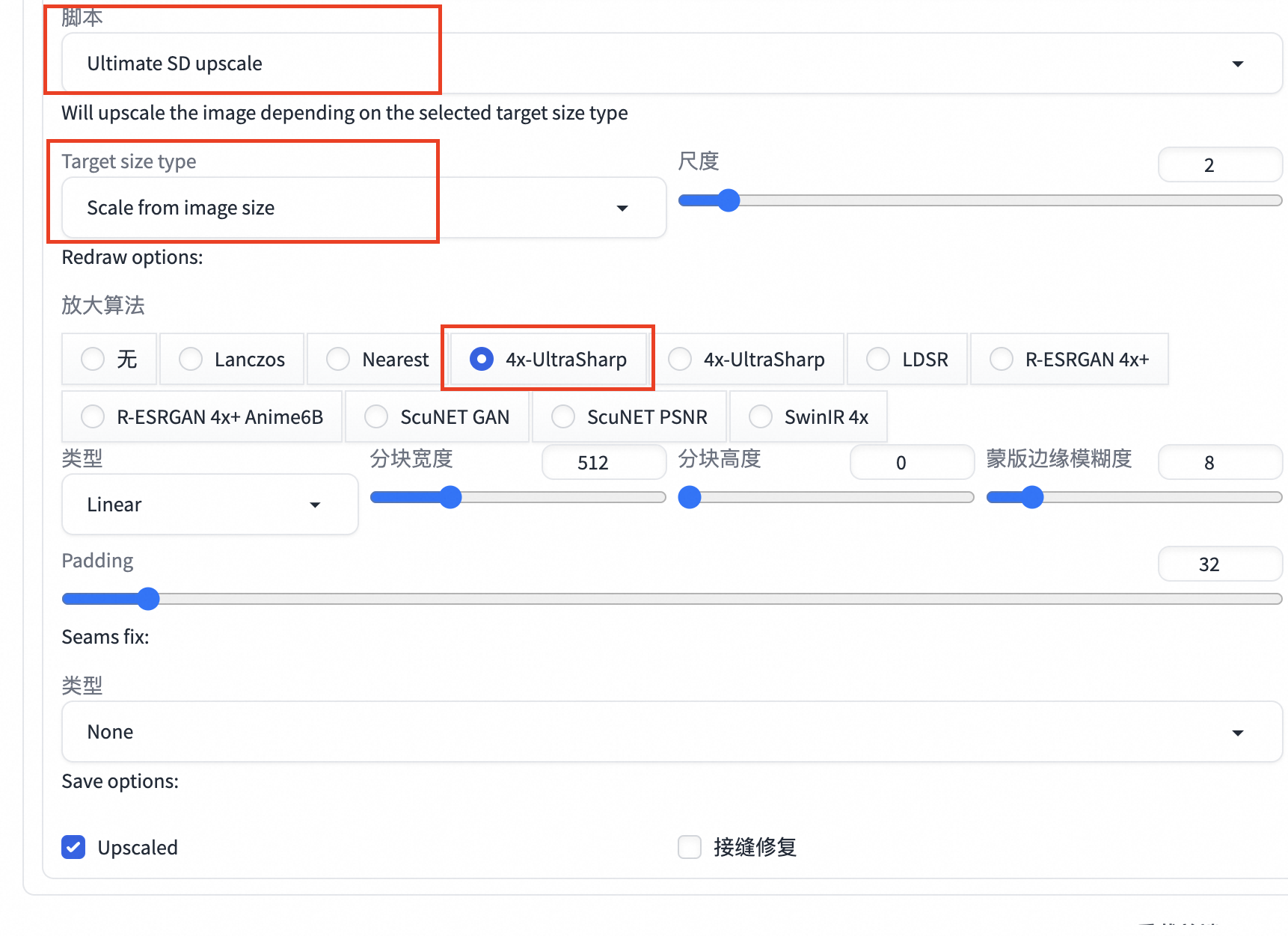Viewport: 1288px width, 936px height.
Task: Open the Seams fix type None dropdown
Action: click(671, 732)
